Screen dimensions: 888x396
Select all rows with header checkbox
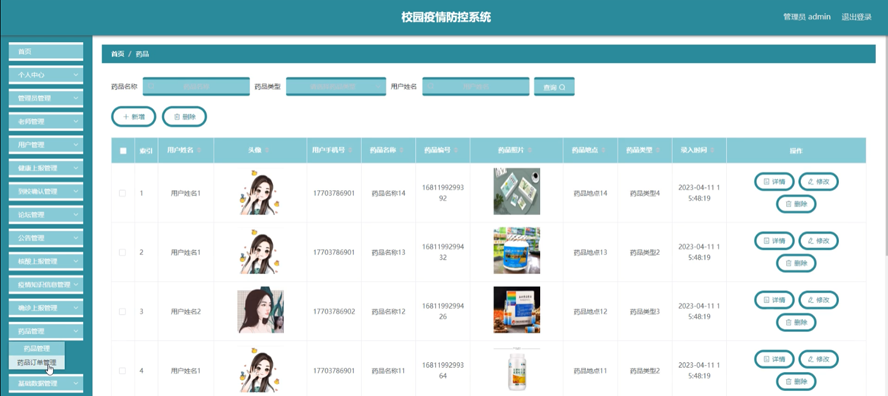pos(123,151)
